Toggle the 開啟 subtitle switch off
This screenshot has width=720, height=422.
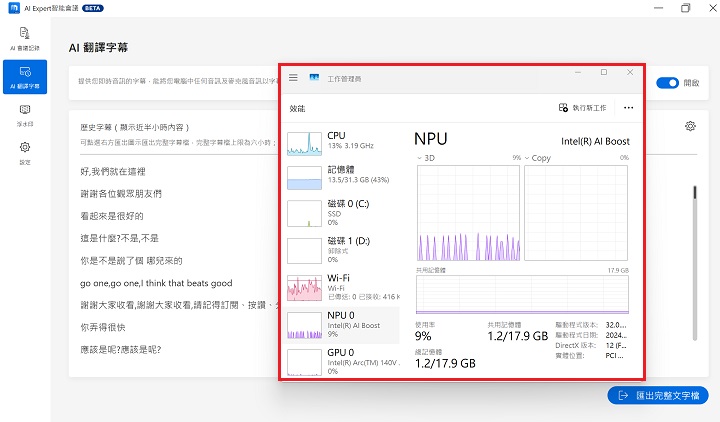tap(667, 83)
